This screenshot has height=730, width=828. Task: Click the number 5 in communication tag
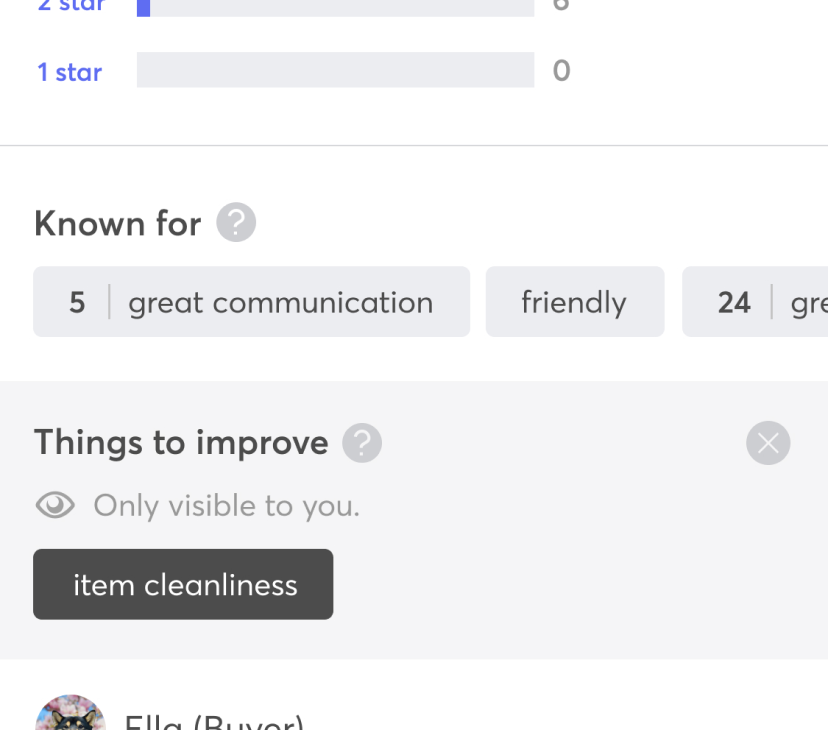[77, 302]
